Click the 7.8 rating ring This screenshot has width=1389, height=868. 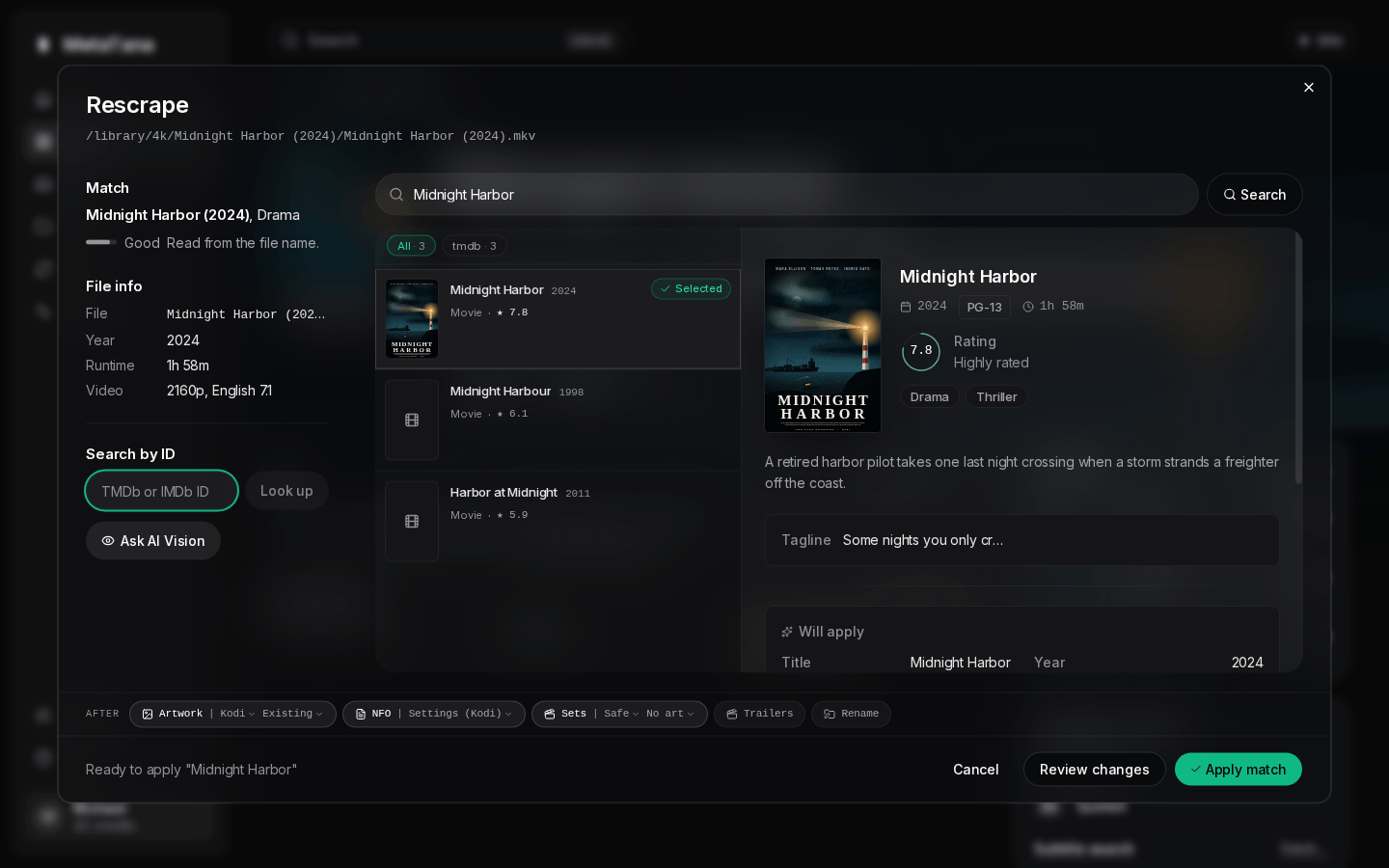pos(921,351)
